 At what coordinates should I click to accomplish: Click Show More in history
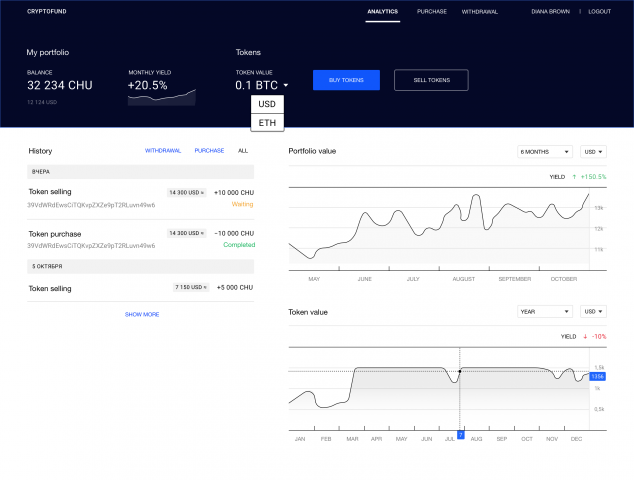[x=142, y=314]
